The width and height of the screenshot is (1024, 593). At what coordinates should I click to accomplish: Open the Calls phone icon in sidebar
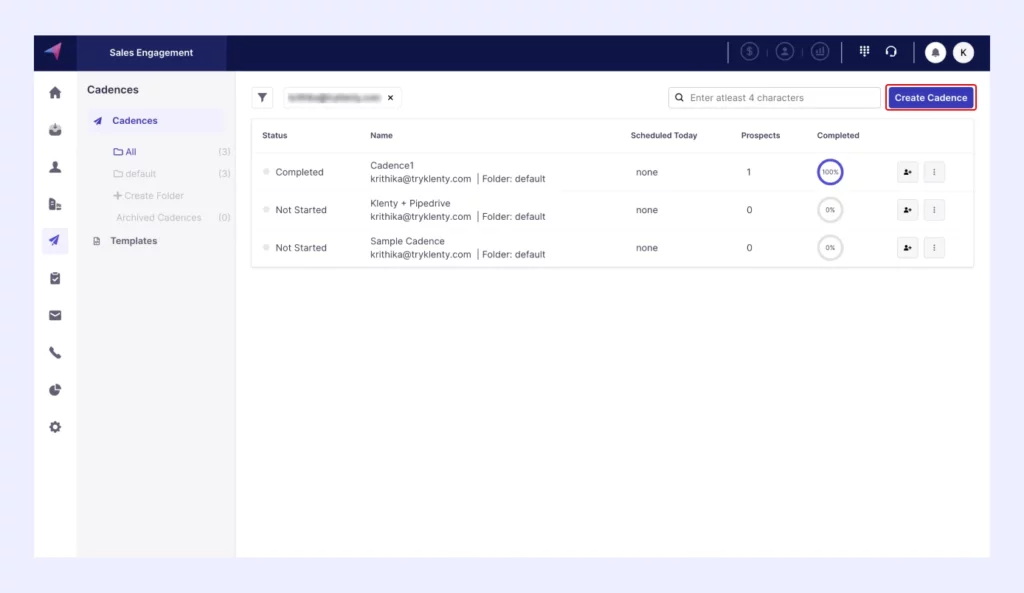tap(55, 353)
